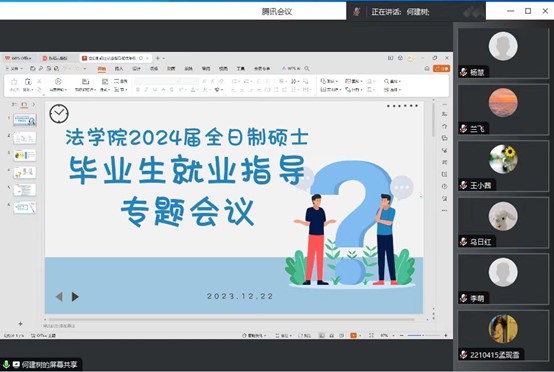
Task: Open a new tab in WPS
Action: coord(158,58)
